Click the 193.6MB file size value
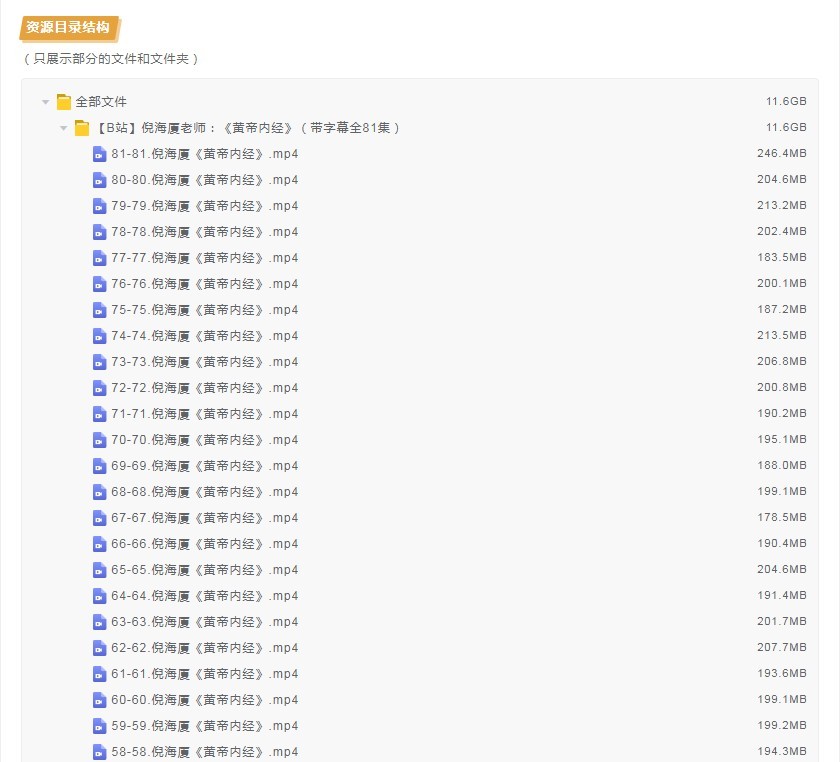Screen dimensions: 840x762 (782, 674)
